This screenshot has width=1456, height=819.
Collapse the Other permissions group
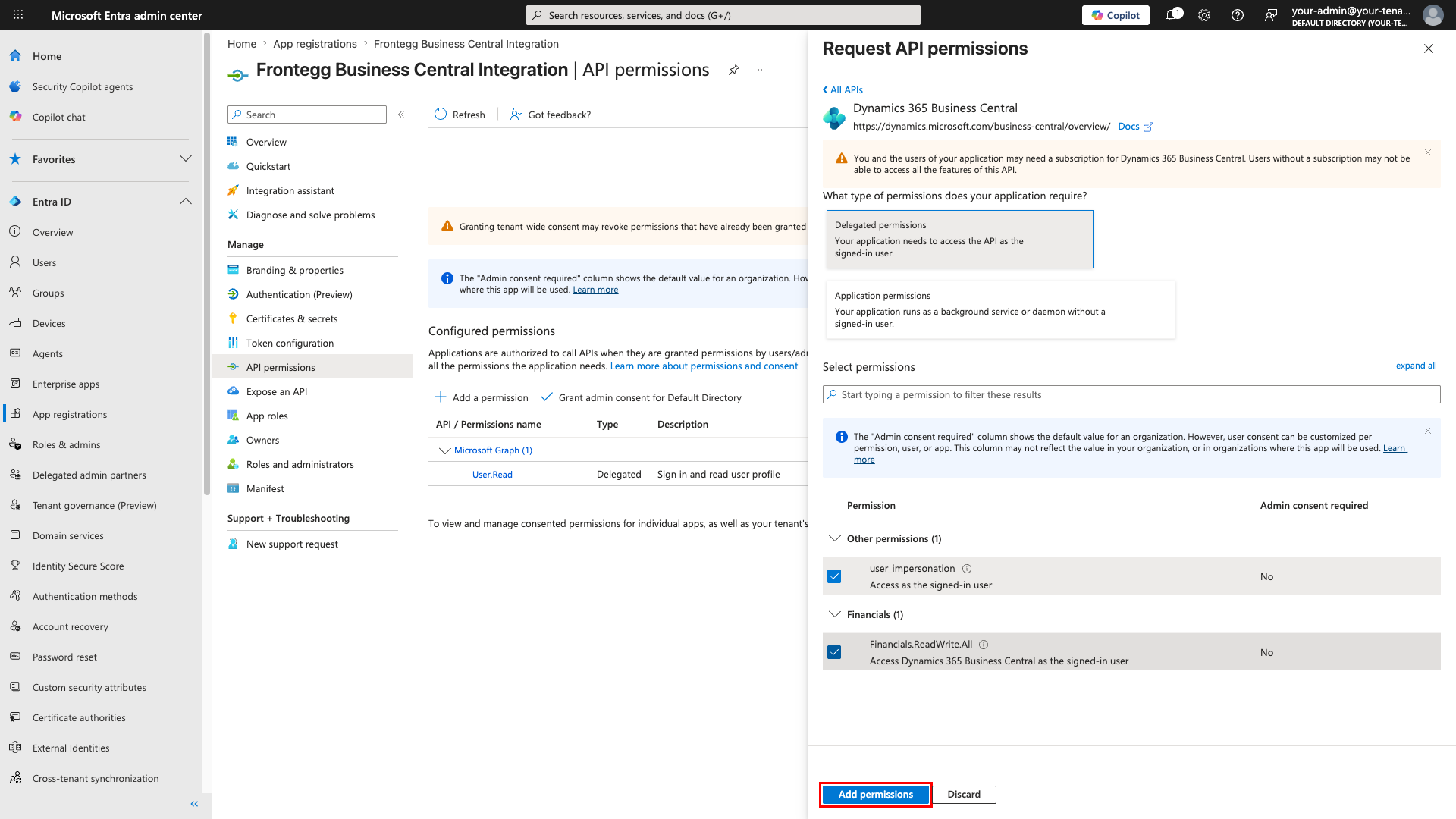click(x=835, y=538)
